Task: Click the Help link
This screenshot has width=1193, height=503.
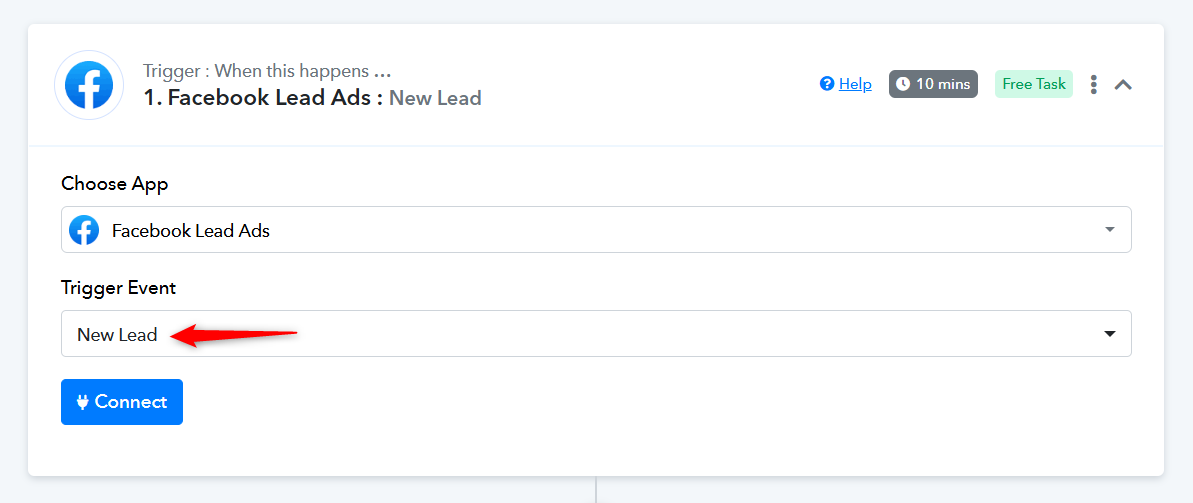Action: pyautogui.click(x=855, y=84)
